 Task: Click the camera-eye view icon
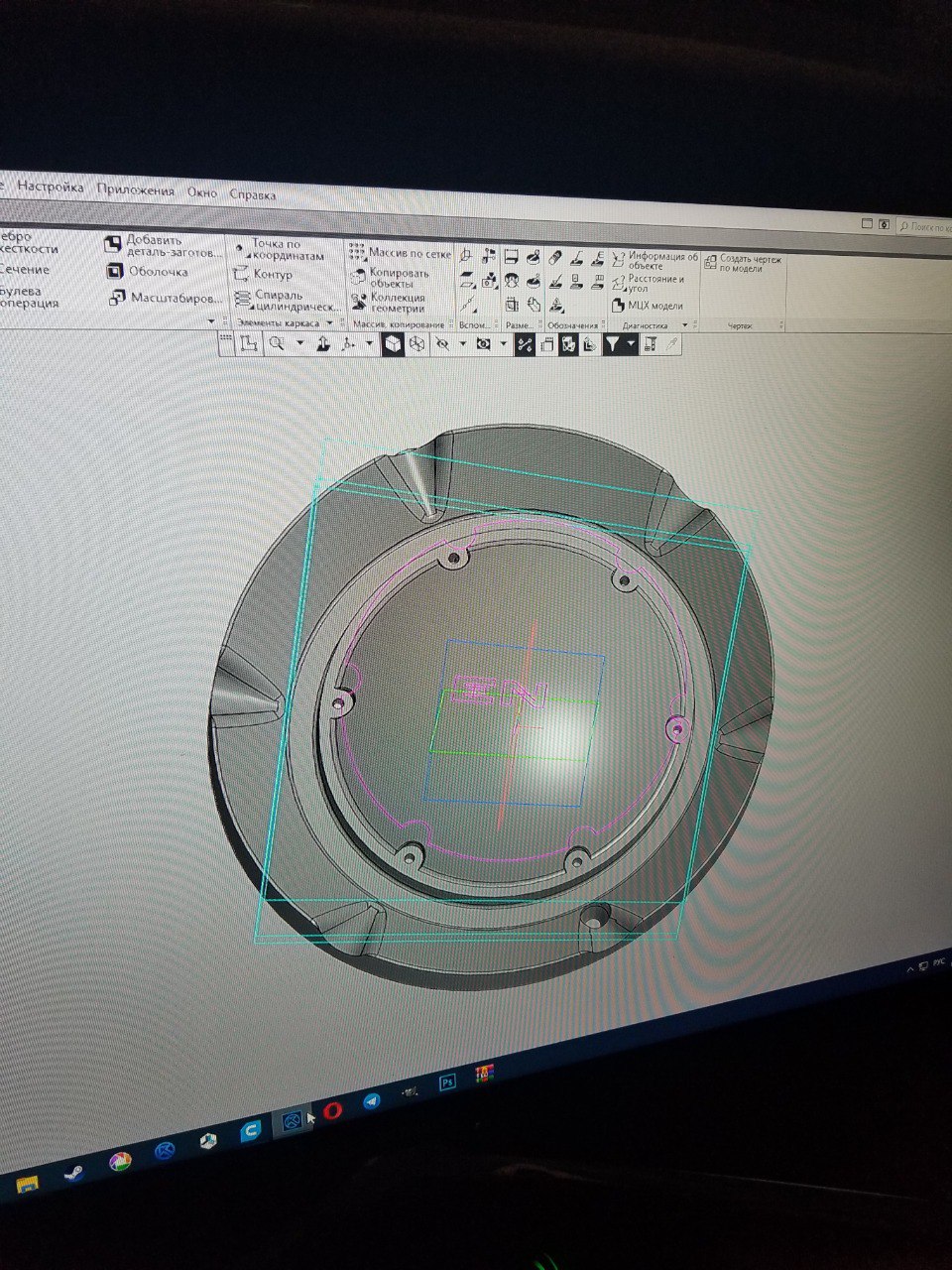pyautogui.click(x=484, y=344)
